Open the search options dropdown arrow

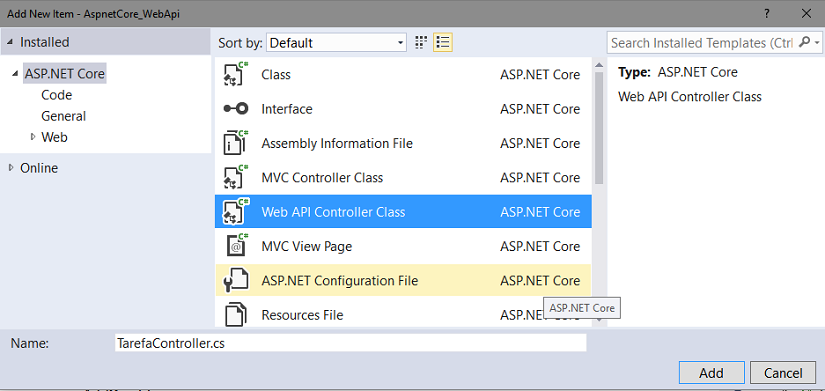click(x=817, y=43)
